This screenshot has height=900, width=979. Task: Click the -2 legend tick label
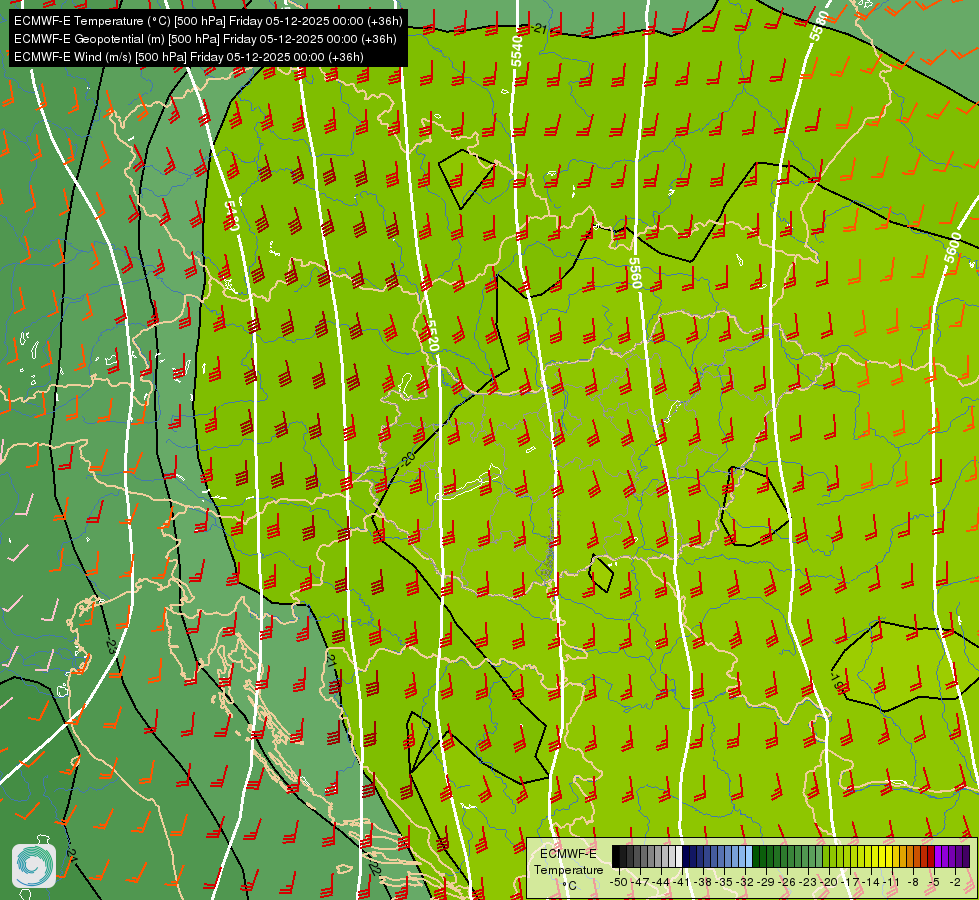pos(955,882)
